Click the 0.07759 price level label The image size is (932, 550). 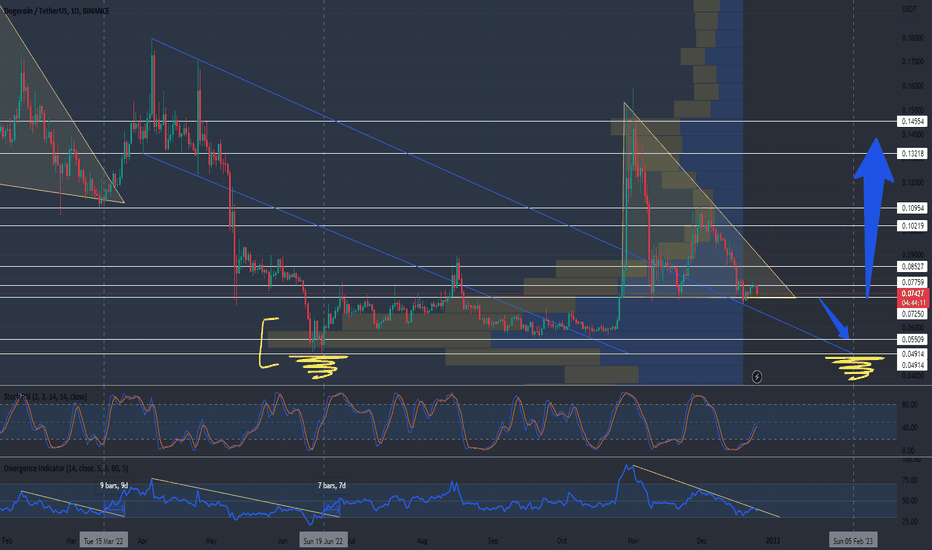[x=912, y=282]
